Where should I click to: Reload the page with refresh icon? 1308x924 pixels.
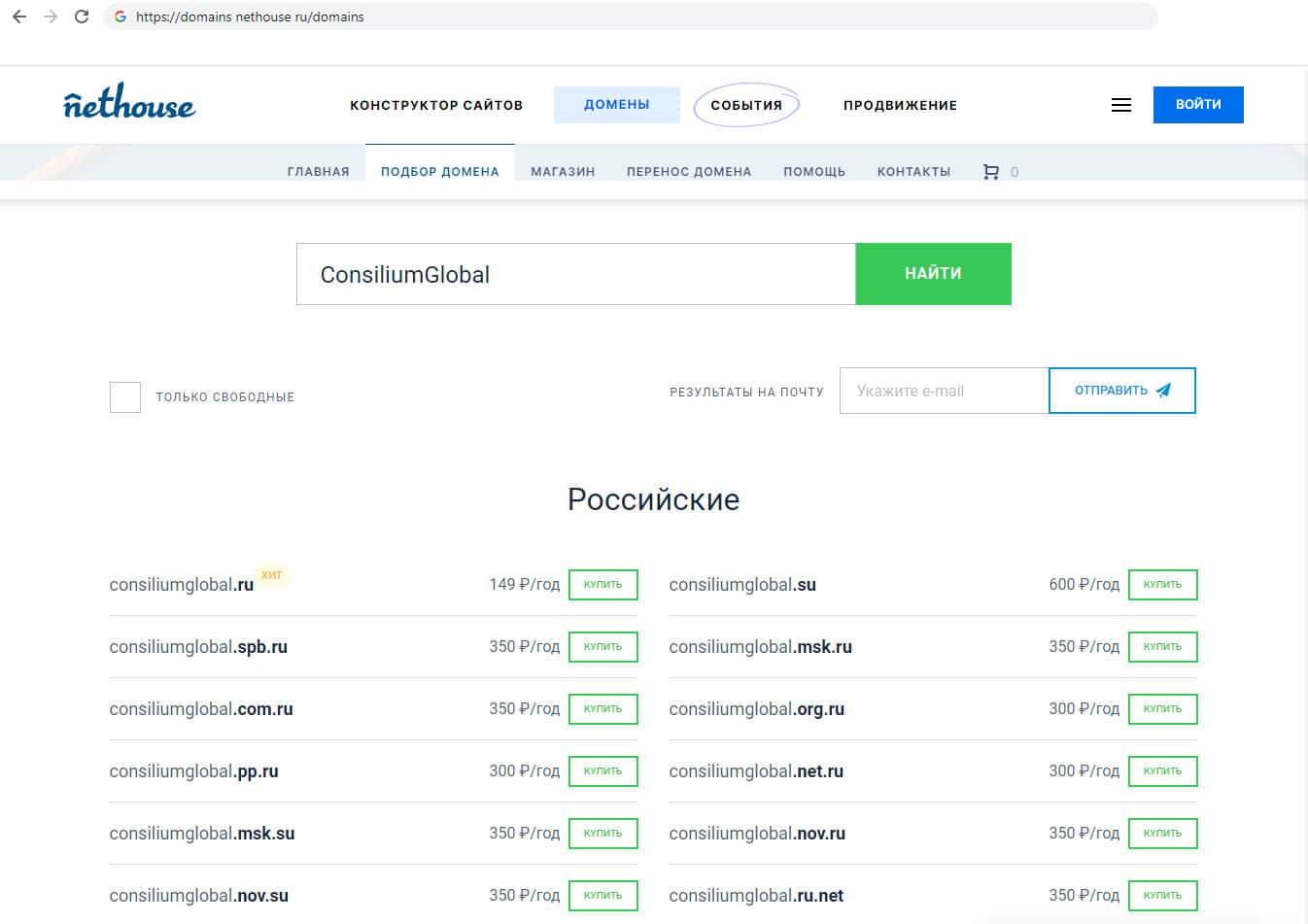[82, 17]
